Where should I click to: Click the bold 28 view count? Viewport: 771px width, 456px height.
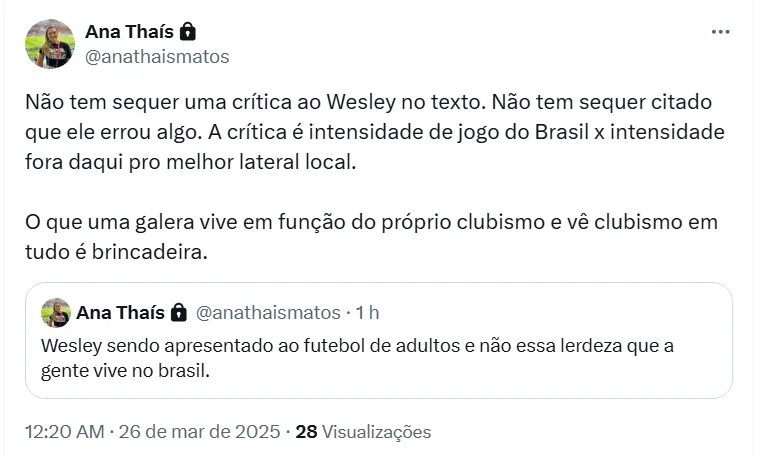click(x=307, y=432)
